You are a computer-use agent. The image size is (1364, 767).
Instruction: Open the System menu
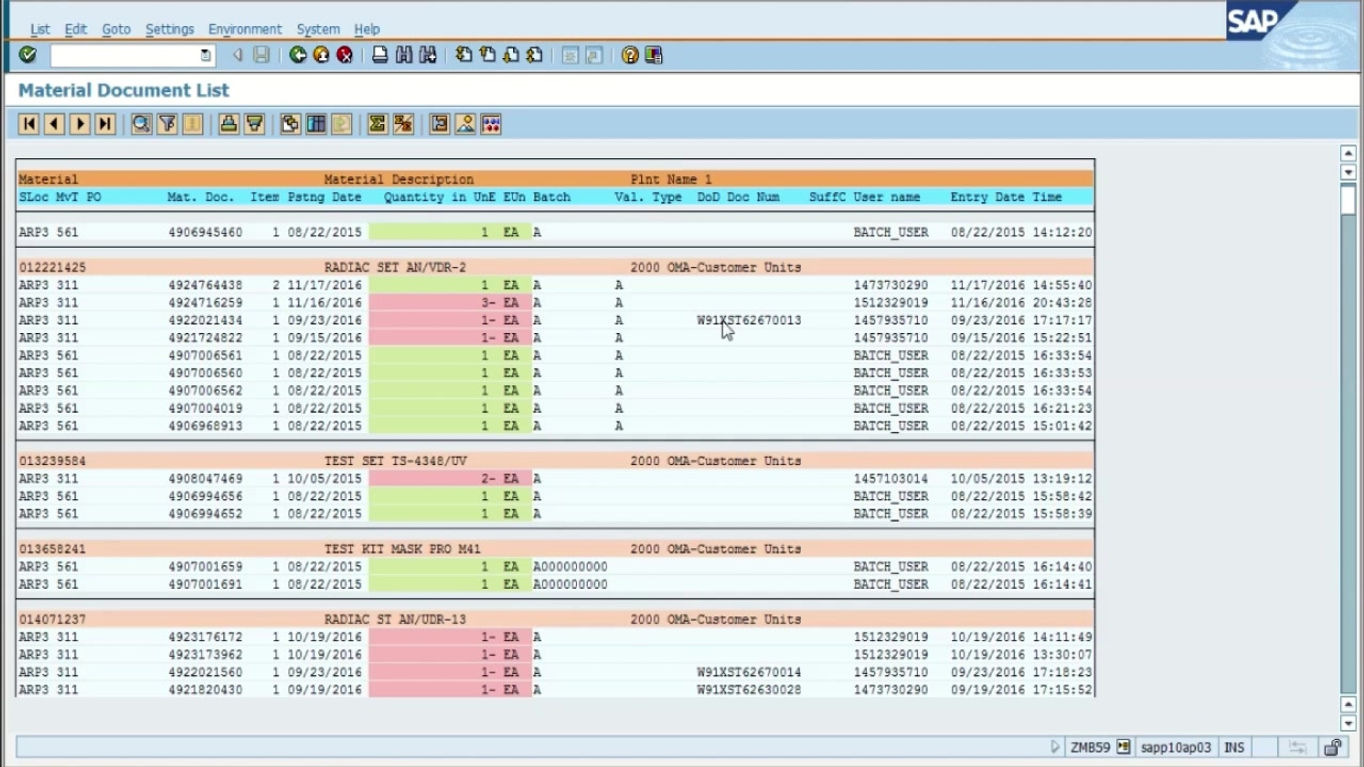click(x=318, y=29)
